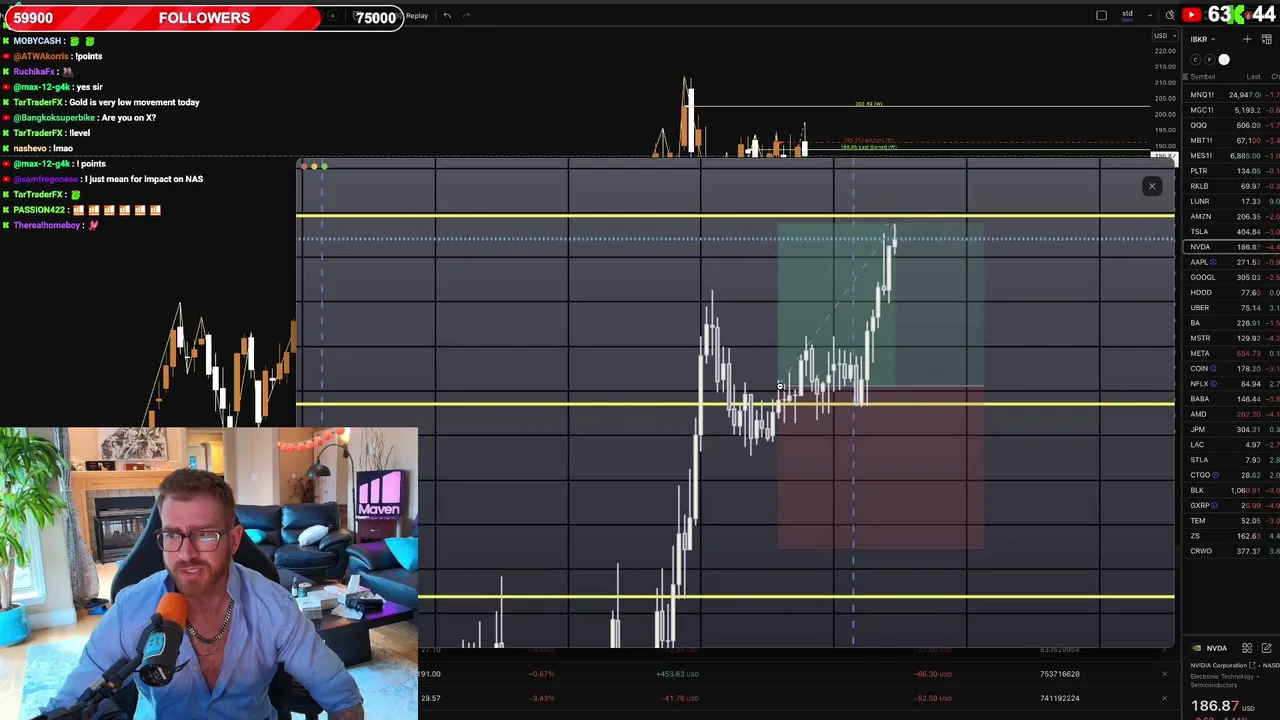Click the YouTube icon in the top right overlay
Viewport: 1280px width, 720px height.
(x=1191, y=15)
